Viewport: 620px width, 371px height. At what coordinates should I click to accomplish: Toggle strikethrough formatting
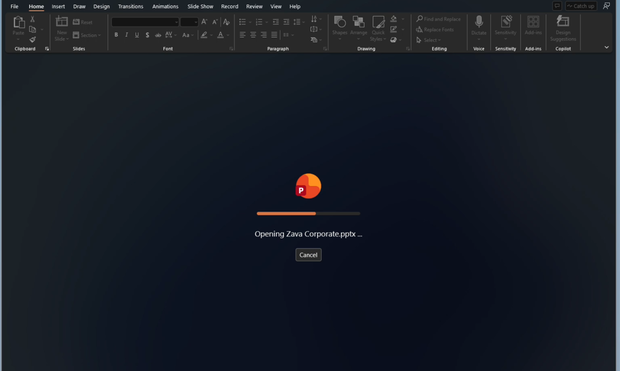tap(158, 35)
